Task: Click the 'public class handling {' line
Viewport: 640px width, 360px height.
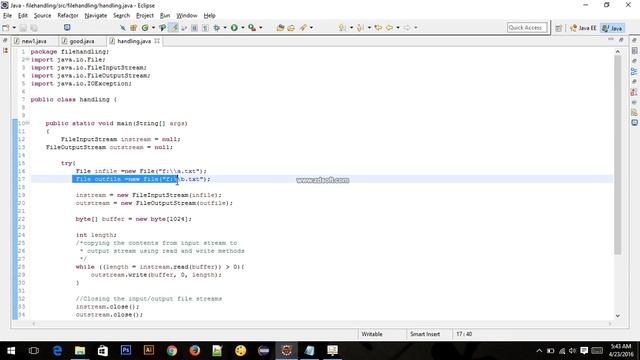Action: (73, 99)
